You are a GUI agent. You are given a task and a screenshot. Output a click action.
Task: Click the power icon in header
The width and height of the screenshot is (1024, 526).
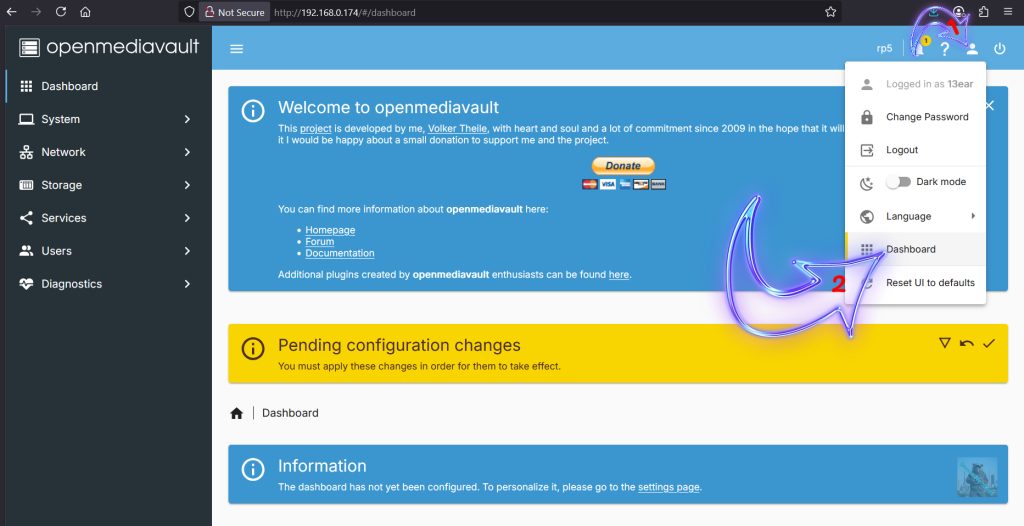point(999,49)
